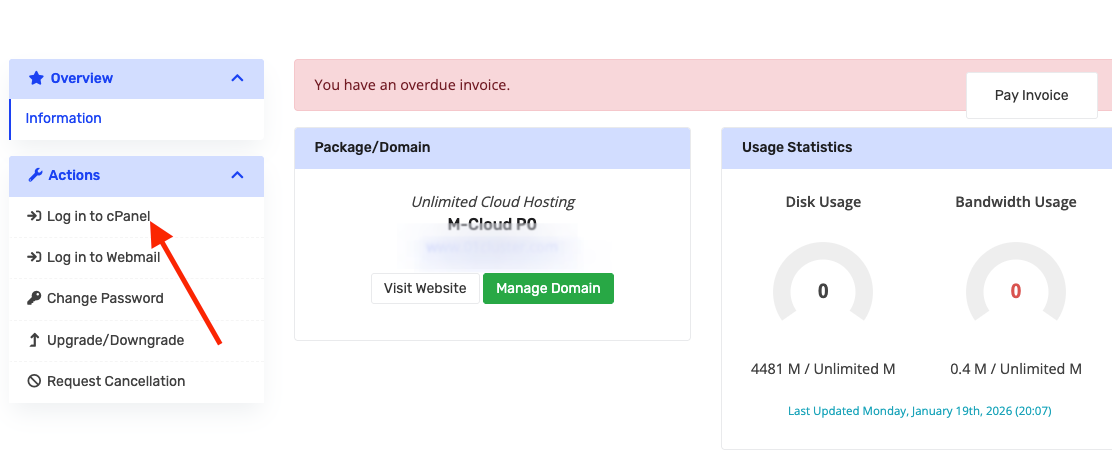Select Log in to cPanel
Image resolution: width=1112 pixels, height=466 pixels.
[137, 216]
